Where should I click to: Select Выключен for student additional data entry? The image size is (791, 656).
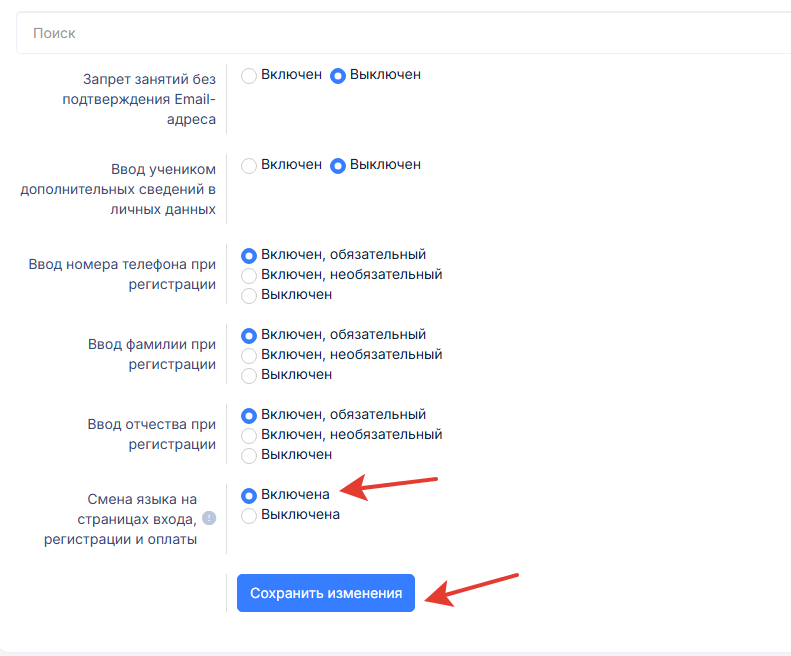pyautogui.click(x=338, y=165)
